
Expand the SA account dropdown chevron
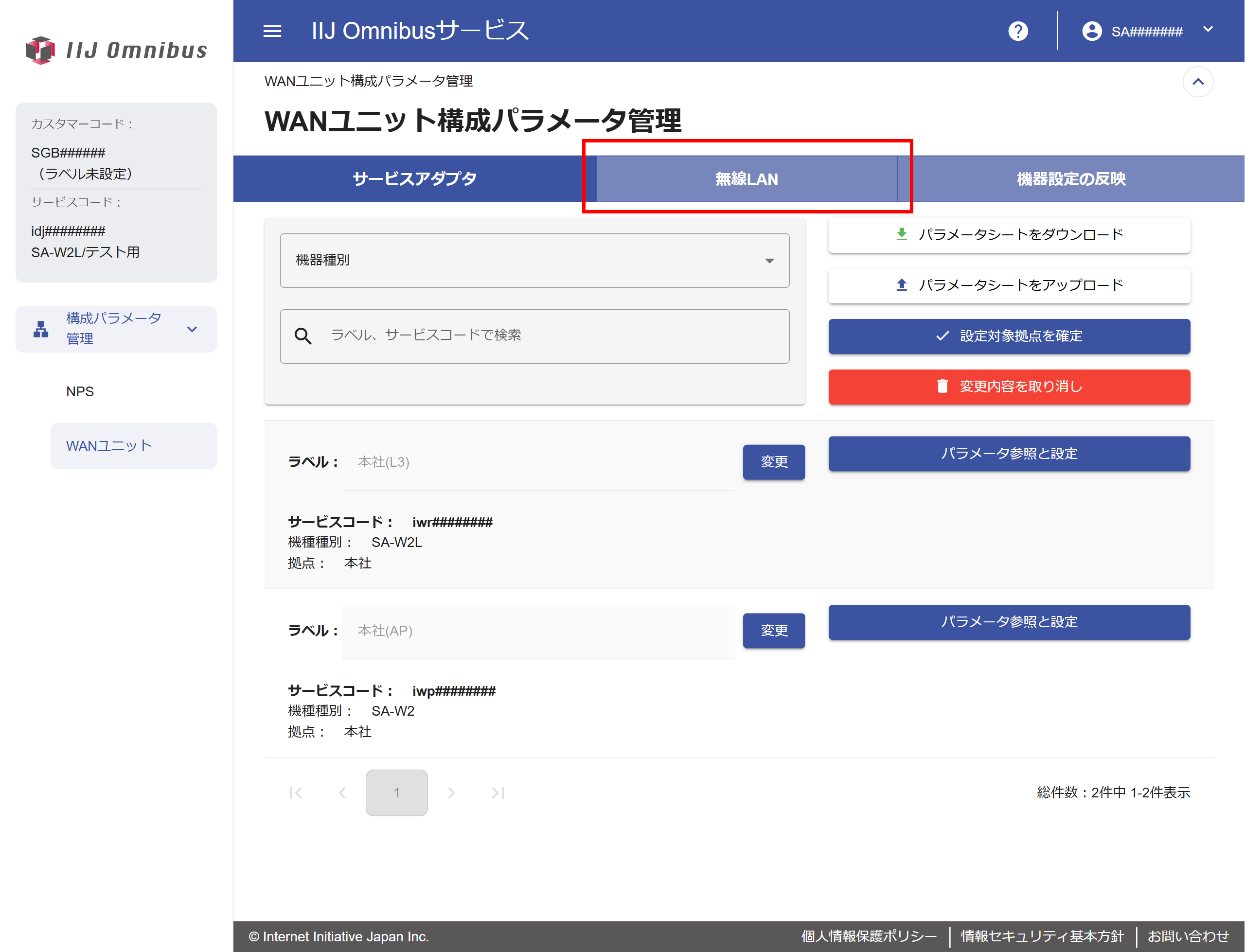tap(1208, 29)
